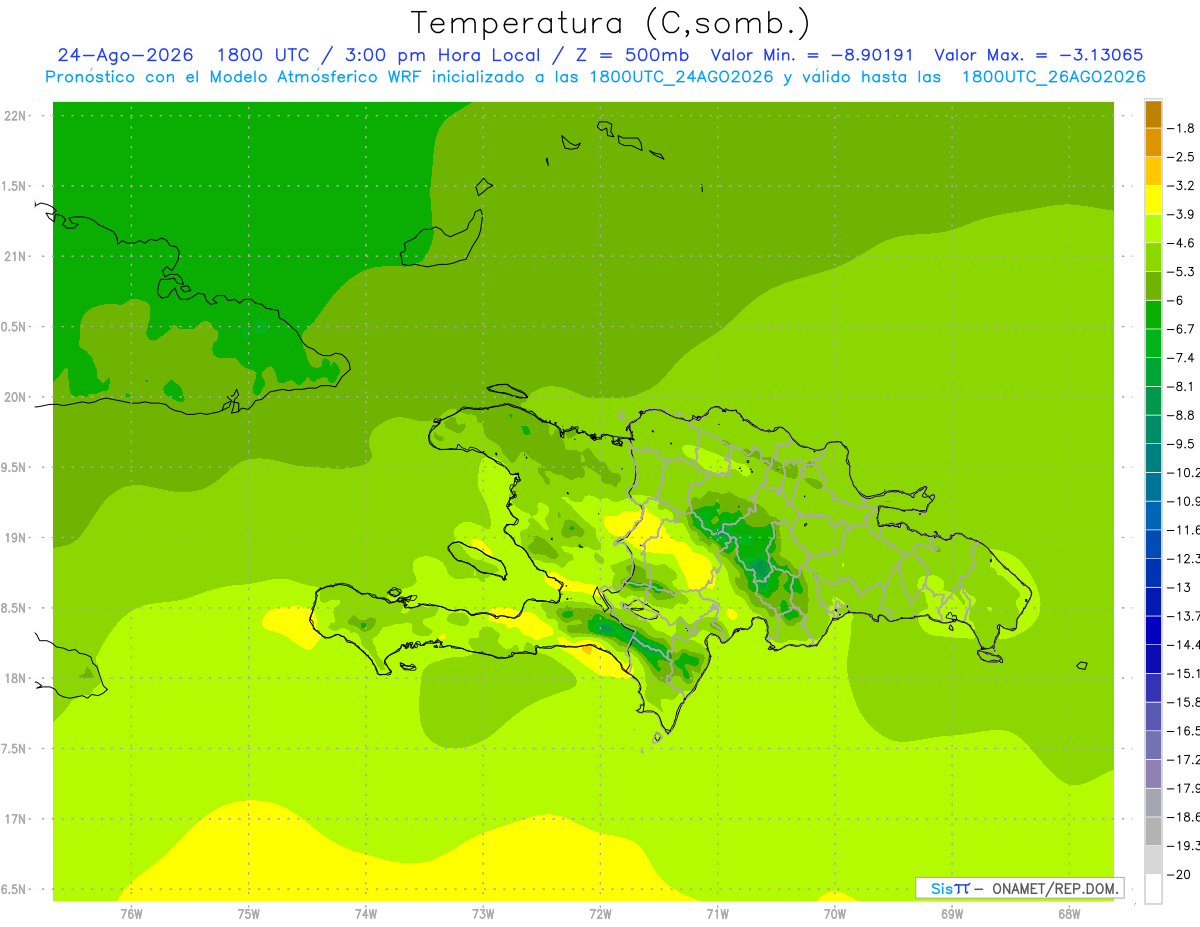This screenshot has width=1200, height=927.
Task: Click the -3.2 colorbar value
Action: (1182, 186)
